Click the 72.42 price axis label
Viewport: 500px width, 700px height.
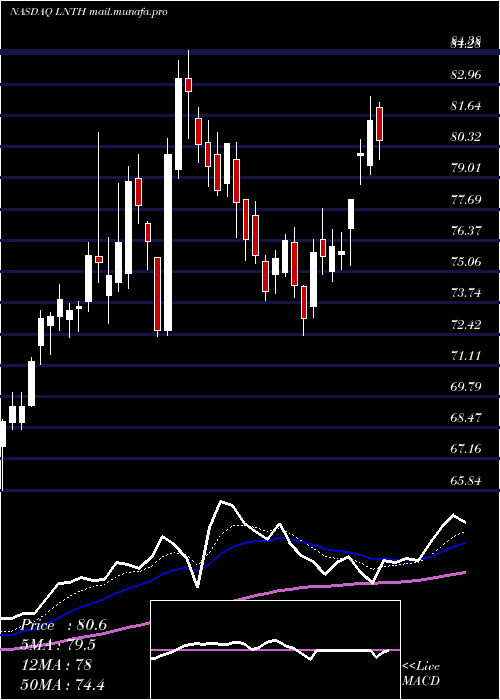click(466, 324)
